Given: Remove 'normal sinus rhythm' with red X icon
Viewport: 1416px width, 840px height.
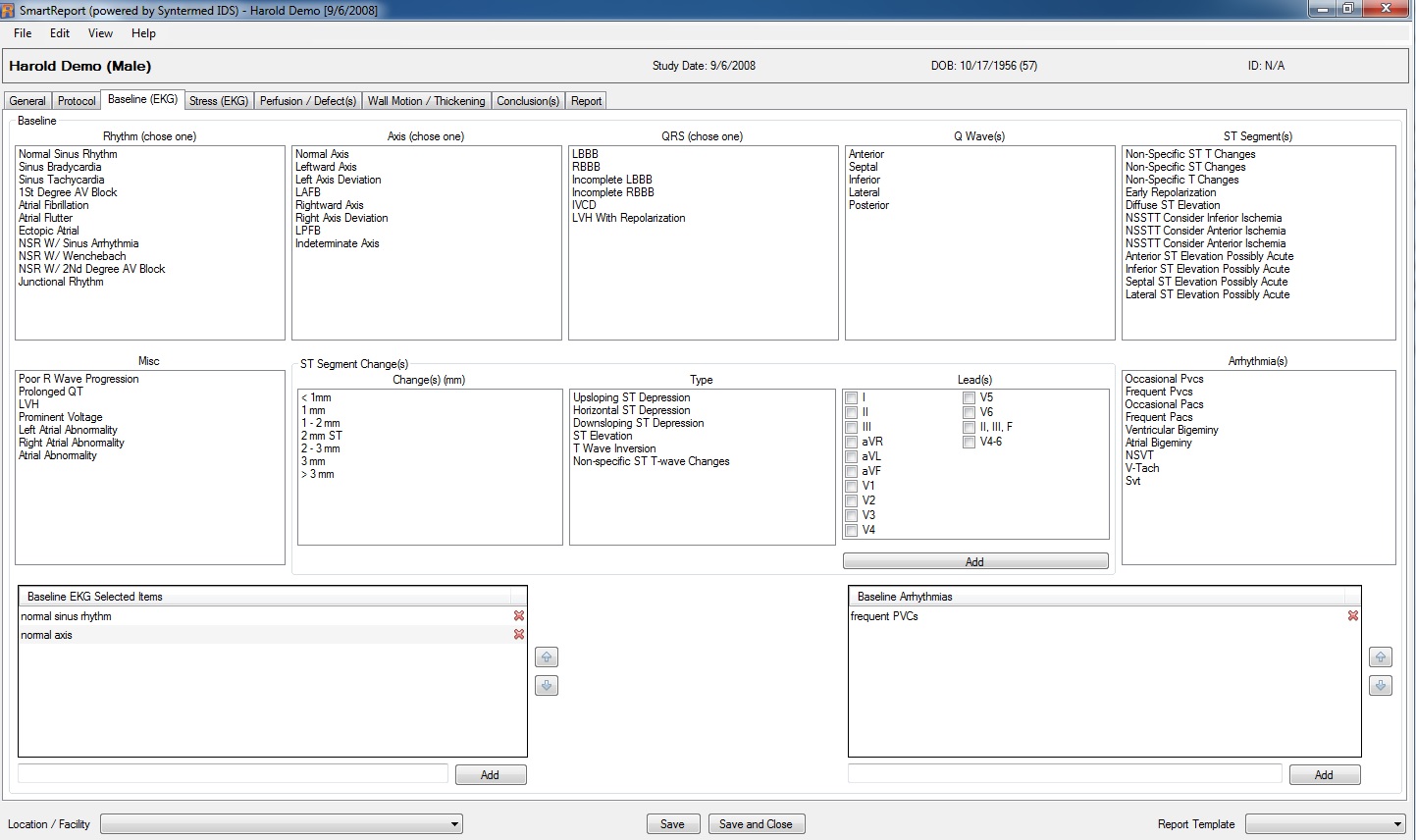Looking at the screenshot, I should click(x=519, y=616).
